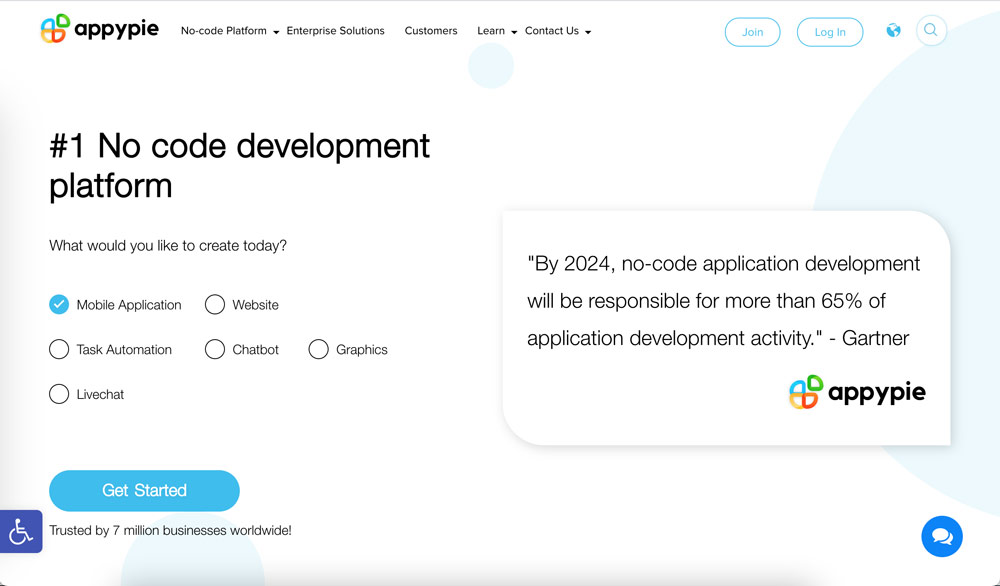Viewport: 1000px width, 586px height.
Task: Open the search magnifier icon
Action: coord(931,30)
